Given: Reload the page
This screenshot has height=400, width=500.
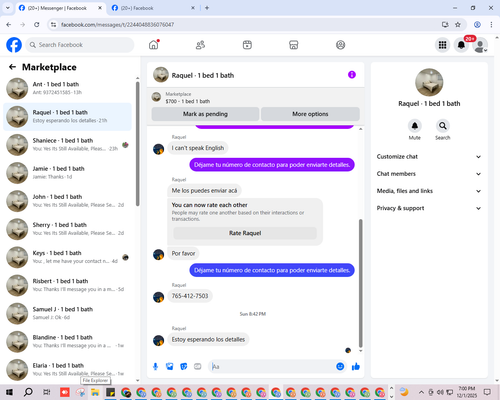Looking at the screenshot, I should [x=37, y=24].
